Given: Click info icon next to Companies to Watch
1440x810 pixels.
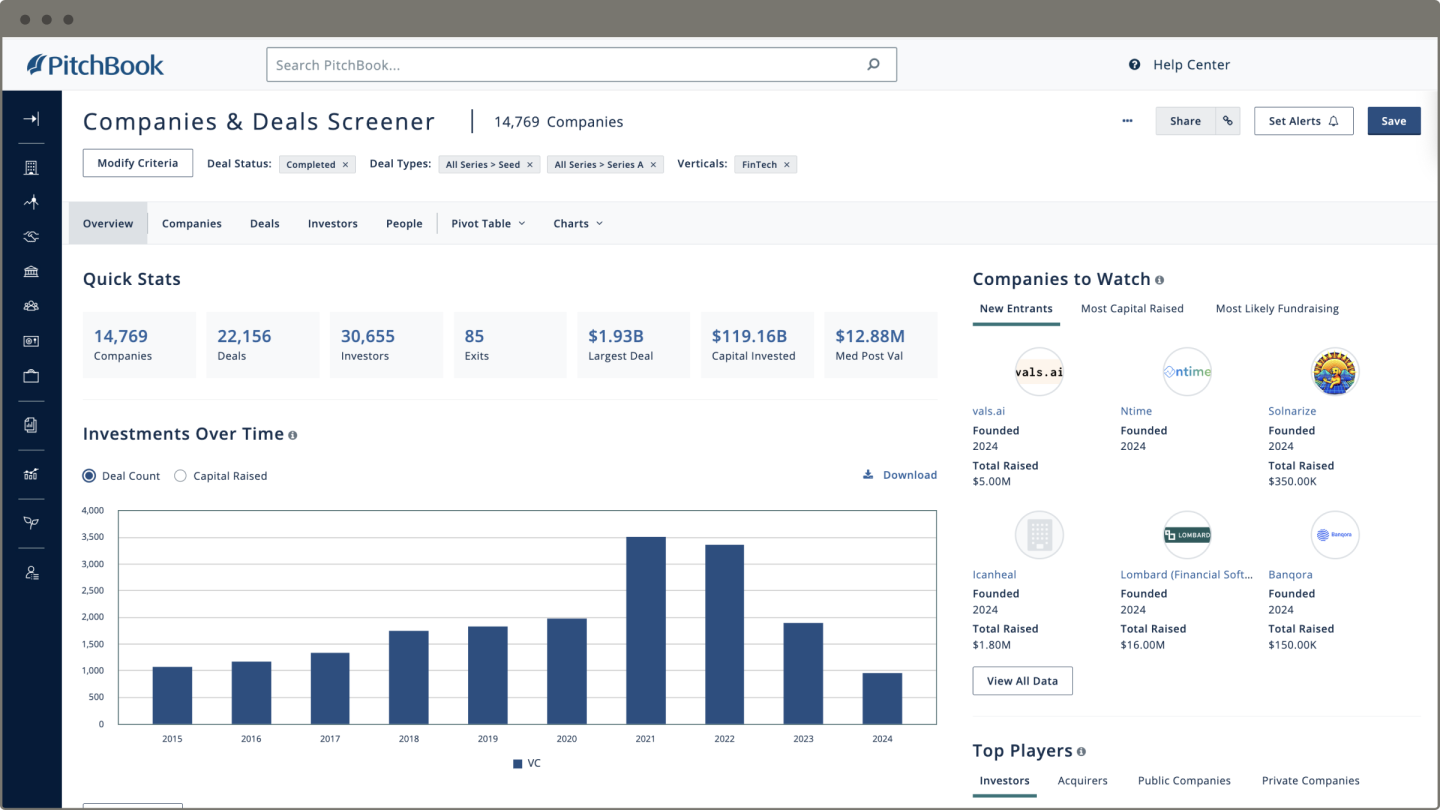Looking at the screenshot, I should pos(1159,280).
